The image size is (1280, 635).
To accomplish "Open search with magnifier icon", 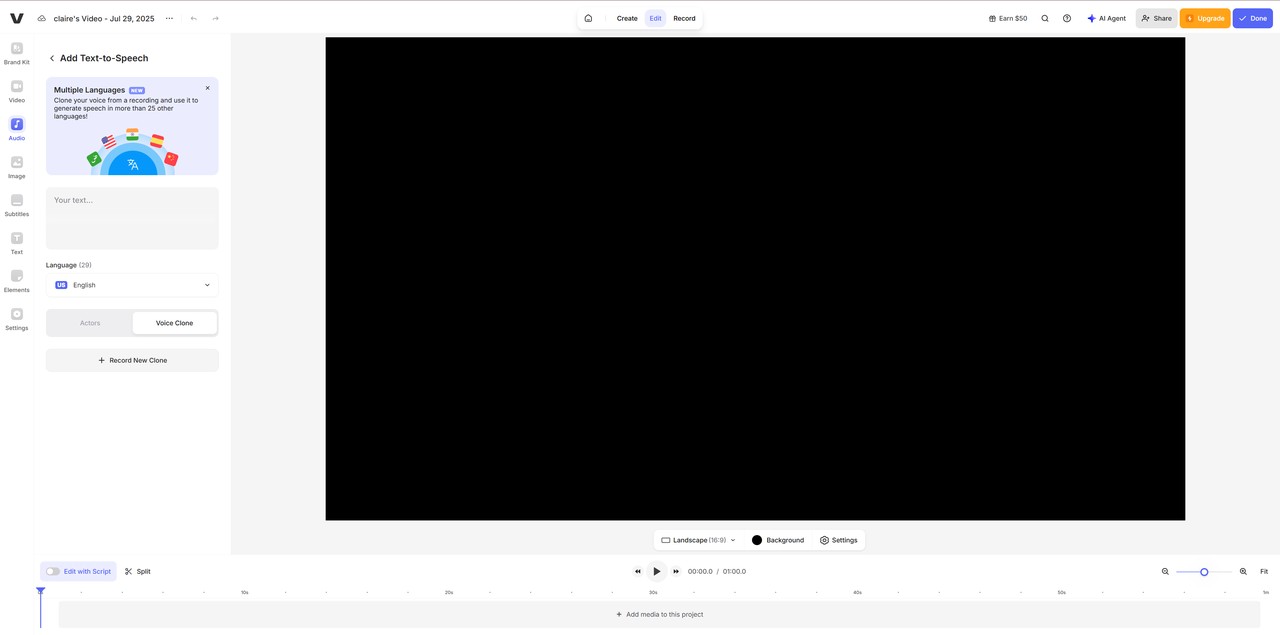I will point(1045,18).
